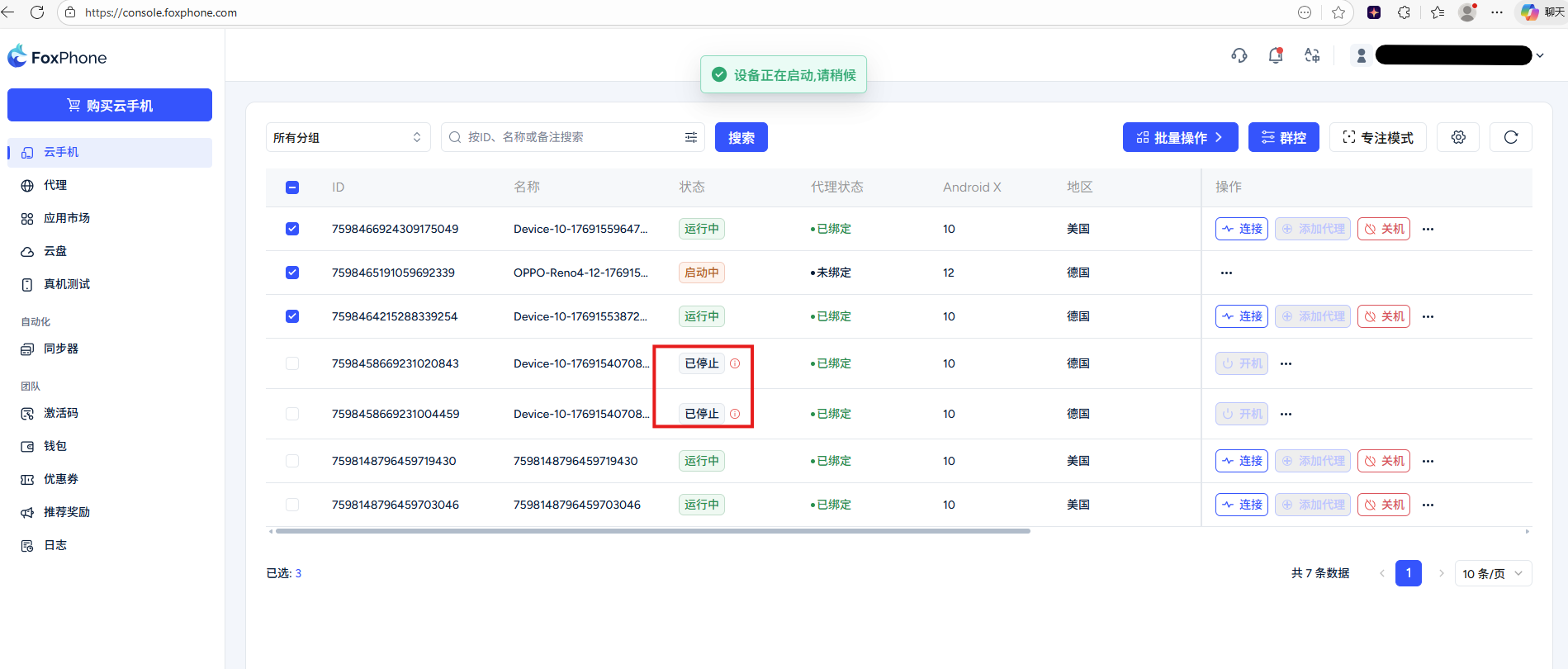
Task: Click the 购买云手机 button
Action: pos(110,105)
